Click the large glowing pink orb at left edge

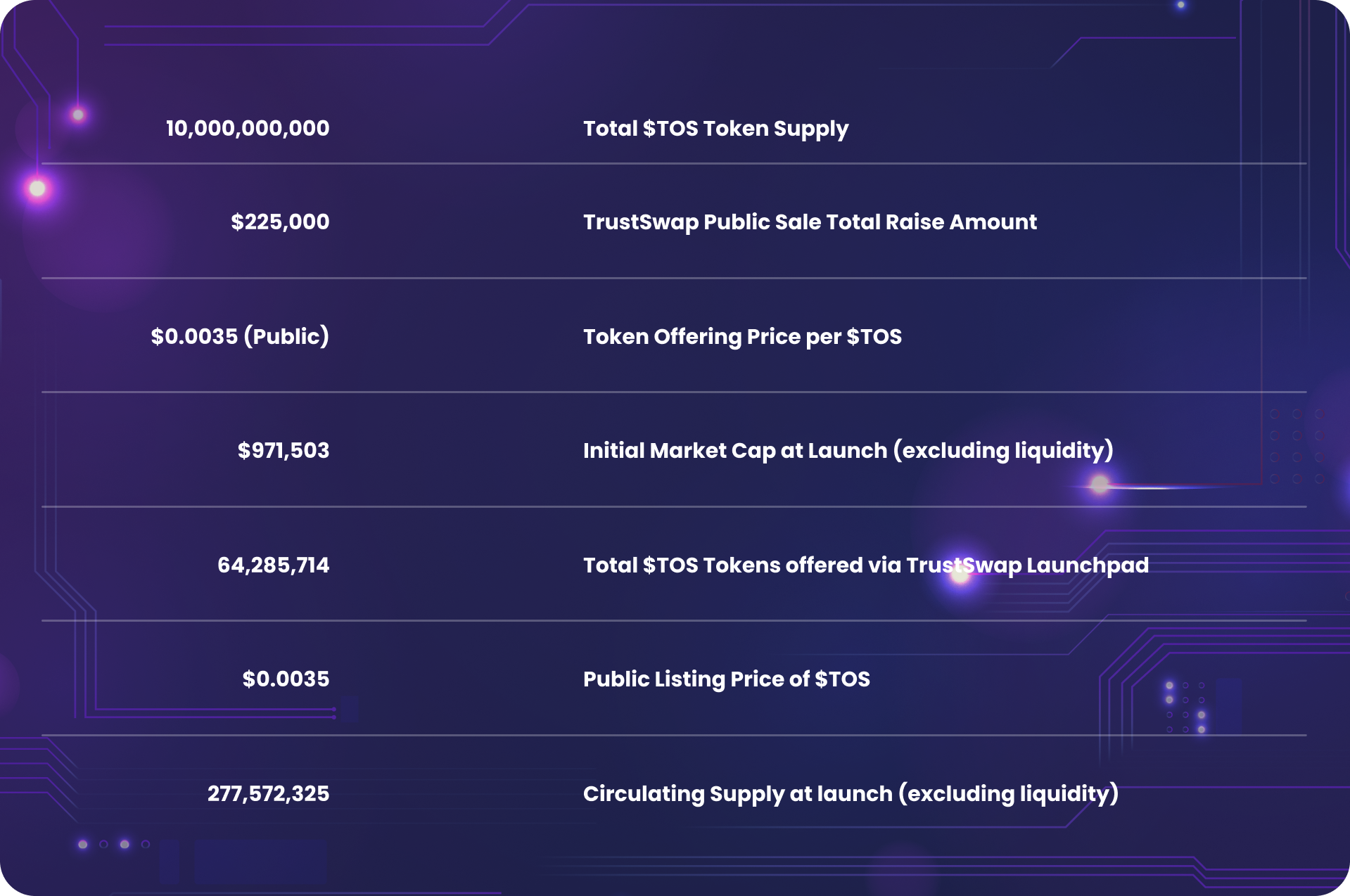pos(37,188)
